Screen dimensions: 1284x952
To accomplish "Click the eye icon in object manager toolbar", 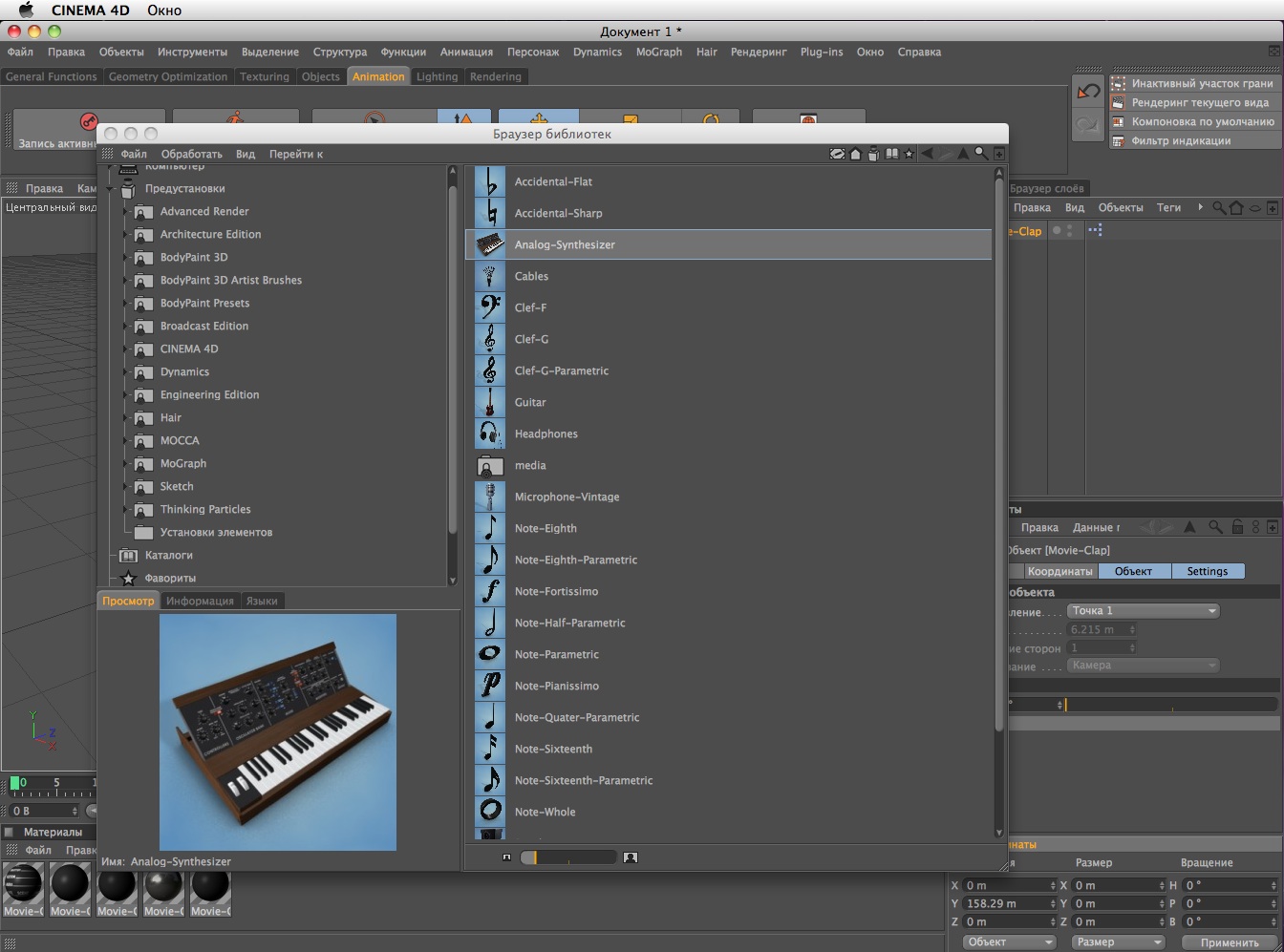I will click(1254, 207).
